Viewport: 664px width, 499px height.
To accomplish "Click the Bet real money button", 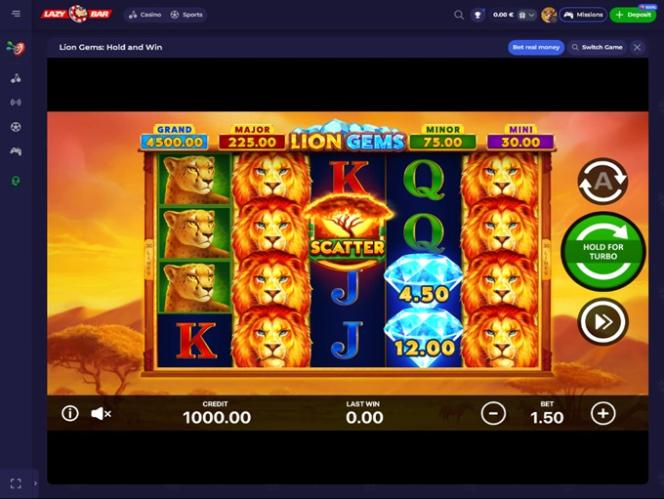I will (536, 47).
